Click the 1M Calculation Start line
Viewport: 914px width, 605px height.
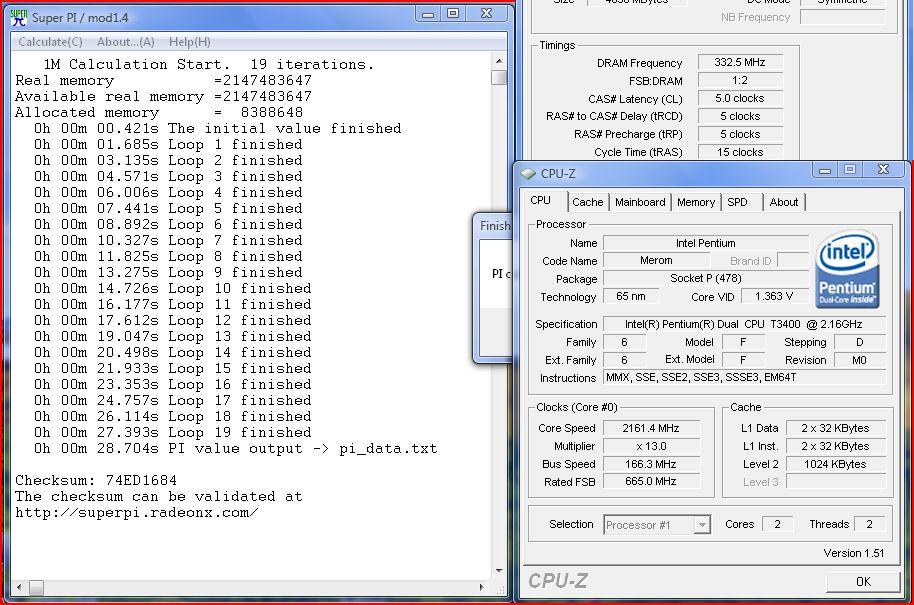(x=208, y=64)
